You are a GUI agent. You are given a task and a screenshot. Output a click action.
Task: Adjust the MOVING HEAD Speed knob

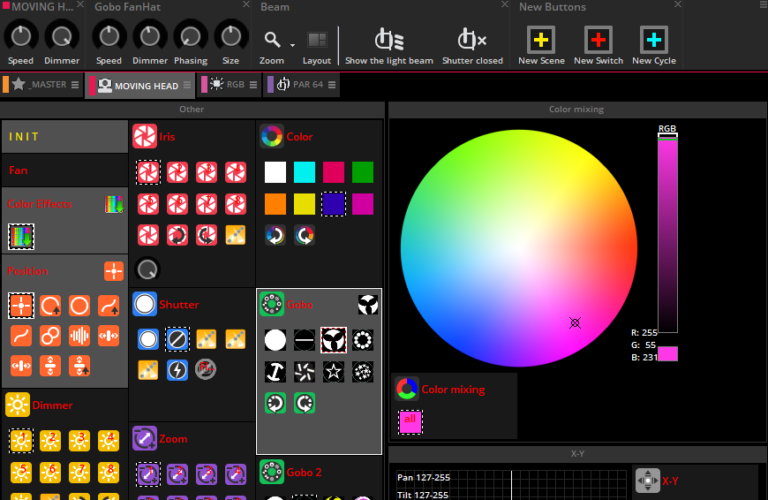[21, 36]
